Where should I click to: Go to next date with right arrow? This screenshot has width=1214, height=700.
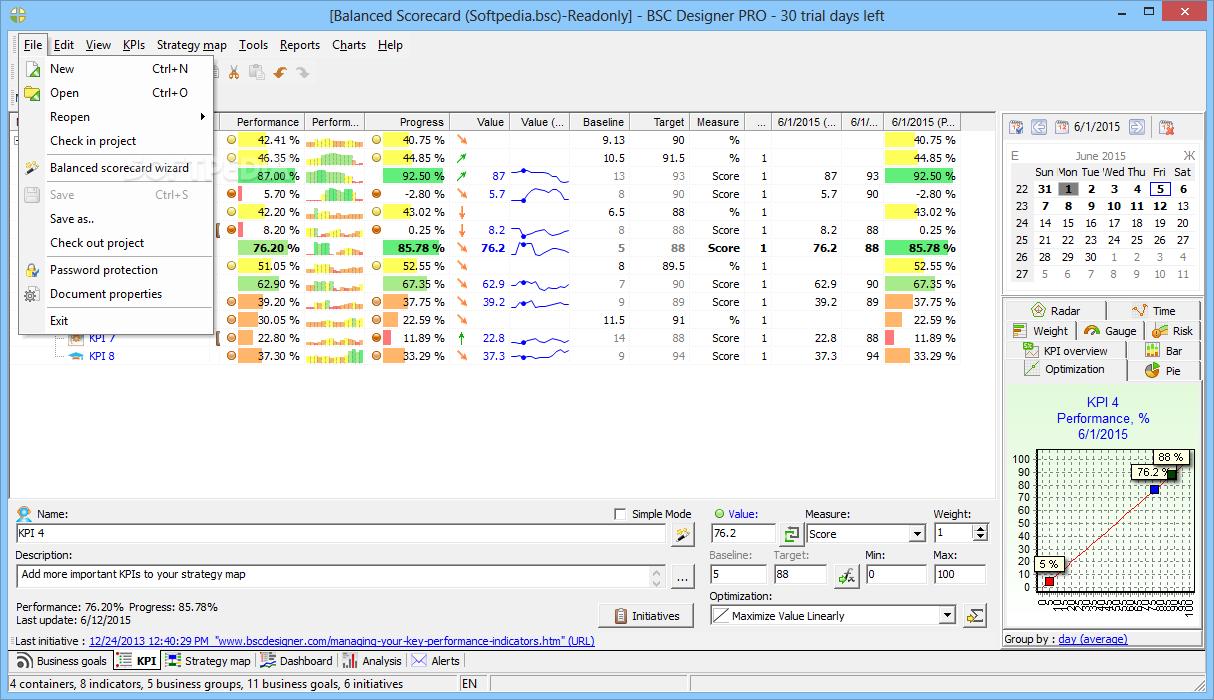pyautogui.click(x=1136, y=127)
